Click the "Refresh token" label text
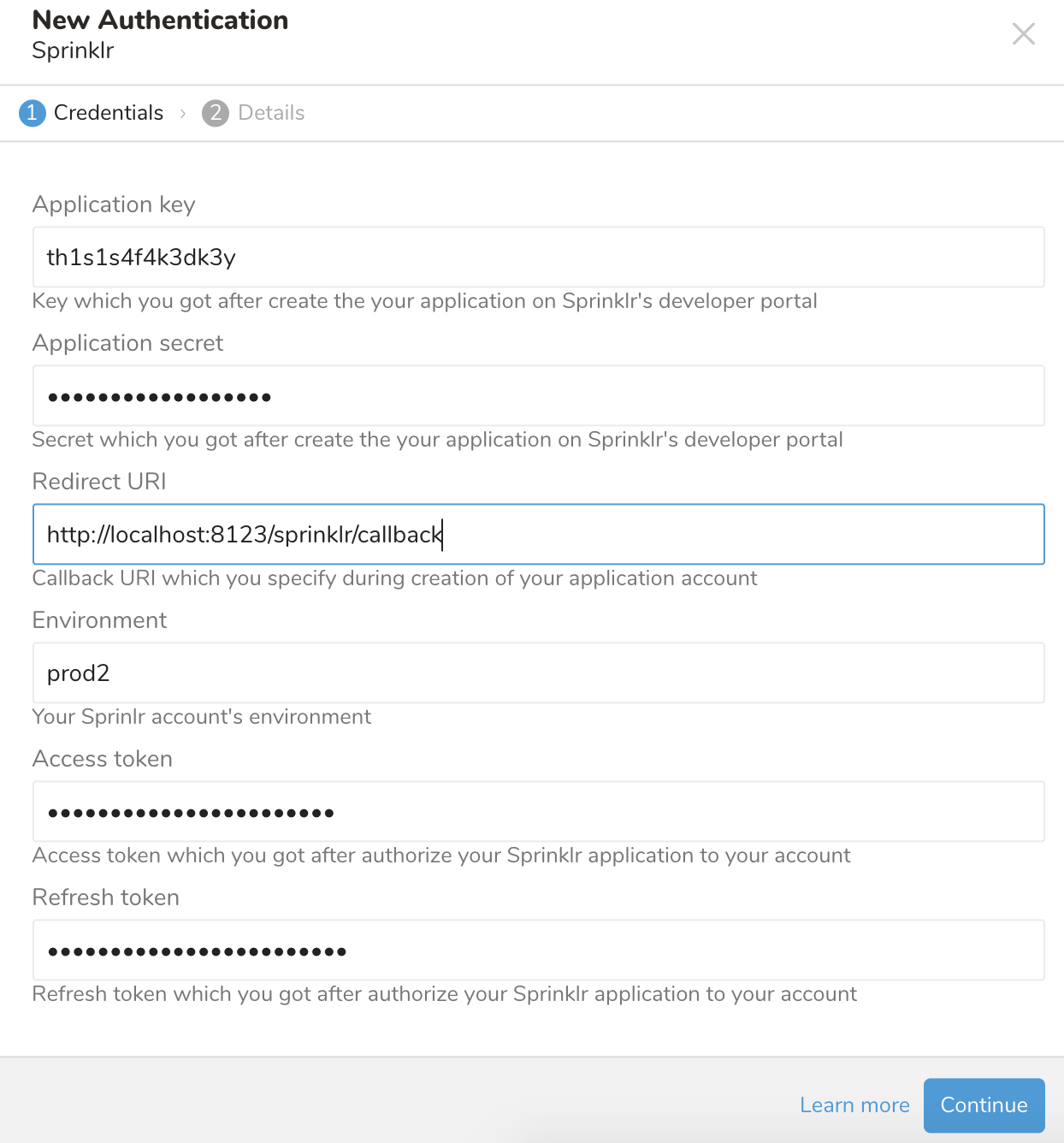The height and width of the screenshot is (1143, 1064). click(106, 897)
